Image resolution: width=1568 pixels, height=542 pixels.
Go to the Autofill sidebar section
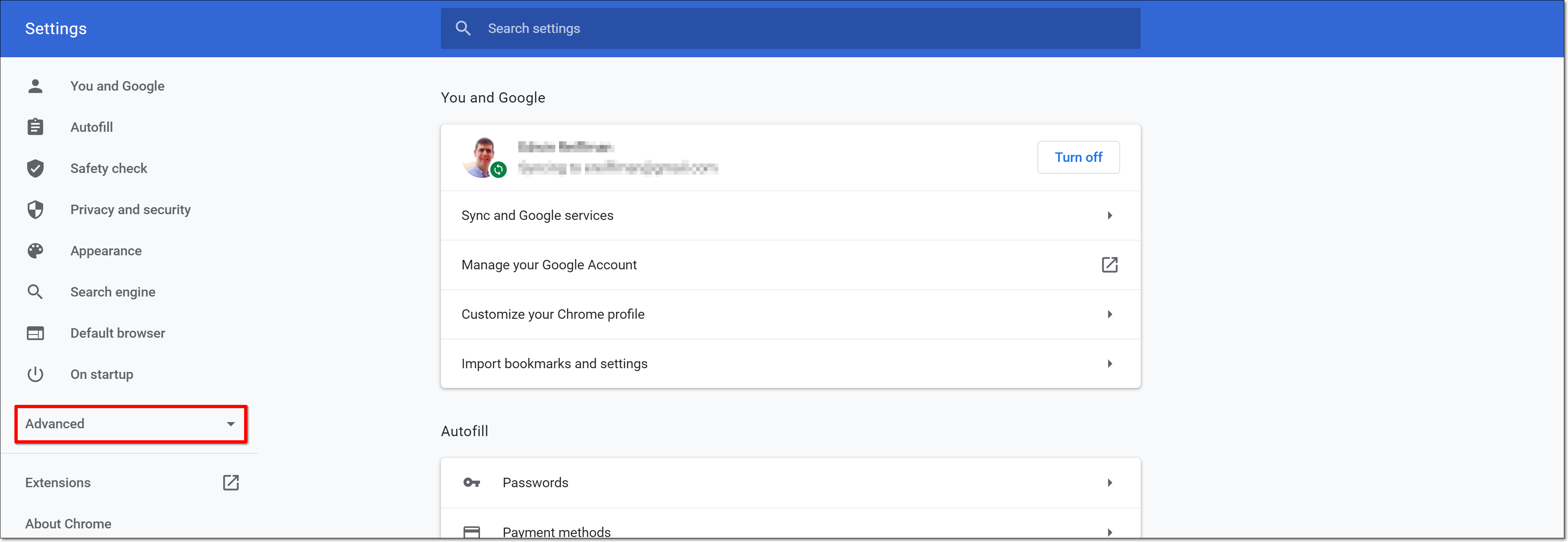[x=91, y=127]
